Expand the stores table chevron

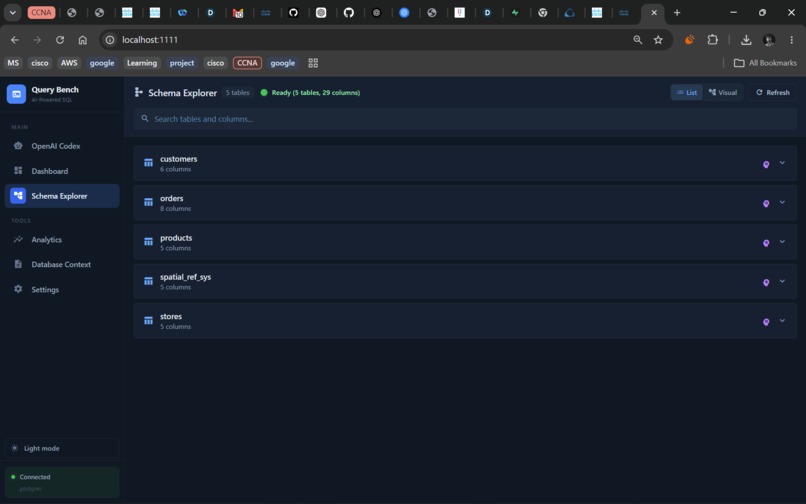782,321
